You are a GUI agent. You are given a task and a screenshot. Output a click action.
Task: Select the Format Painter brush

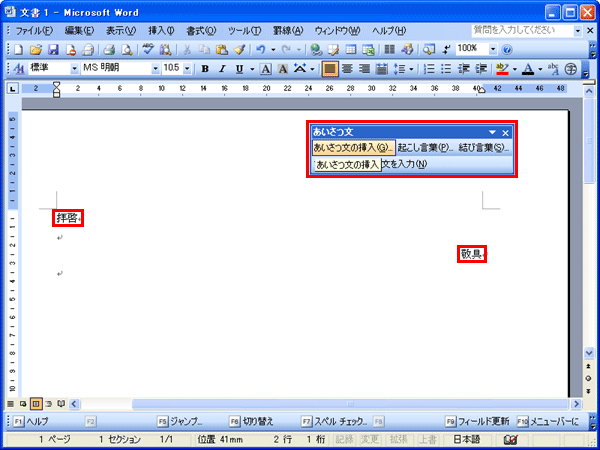239,49
